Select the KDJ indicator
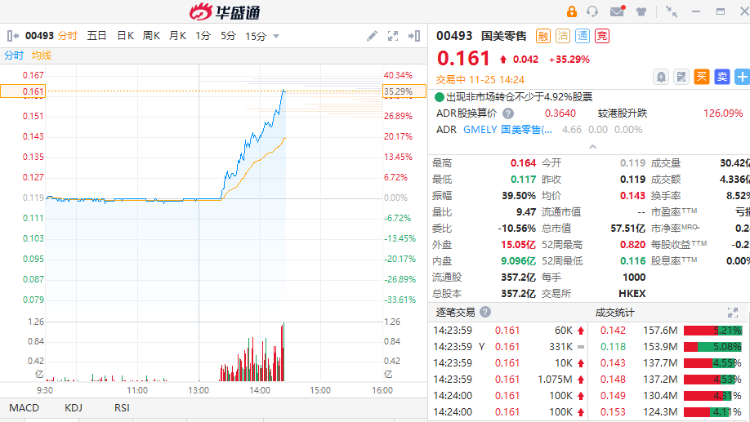 tap(73, 408)
